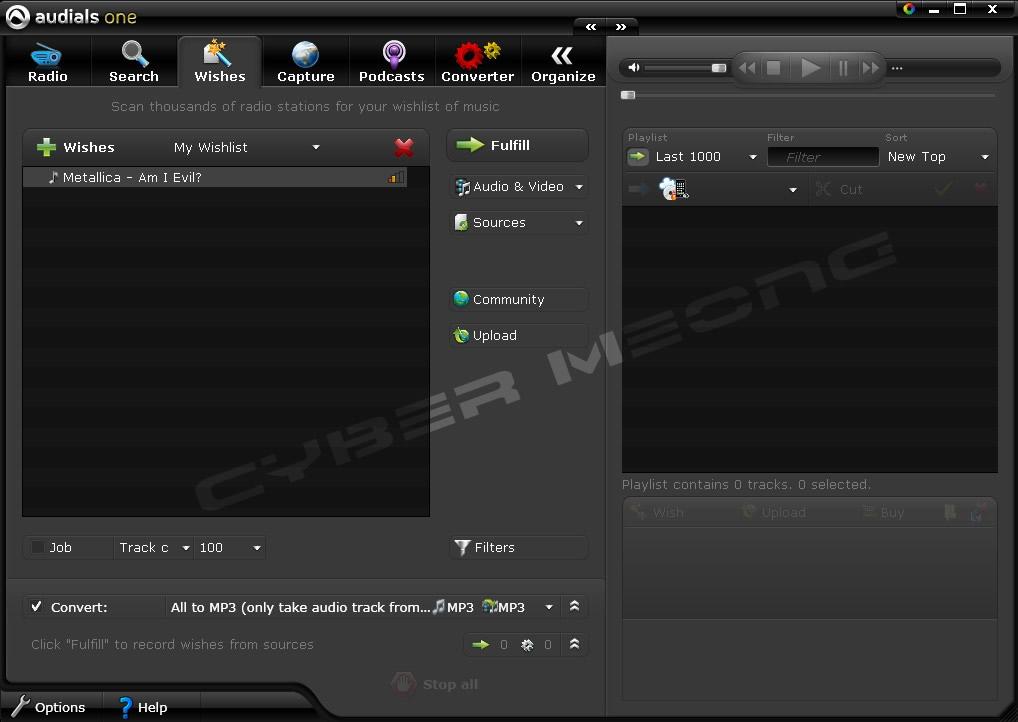
Task: Click the Buy button
Action: 883,512
